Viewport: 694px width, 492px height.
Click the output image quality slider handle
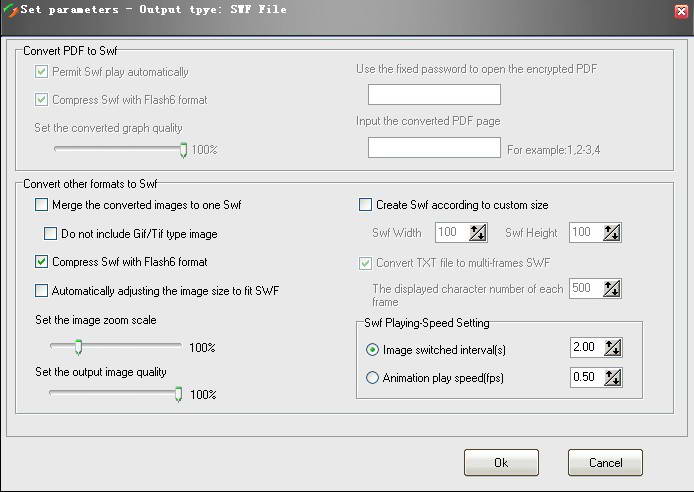pos(179,394)
